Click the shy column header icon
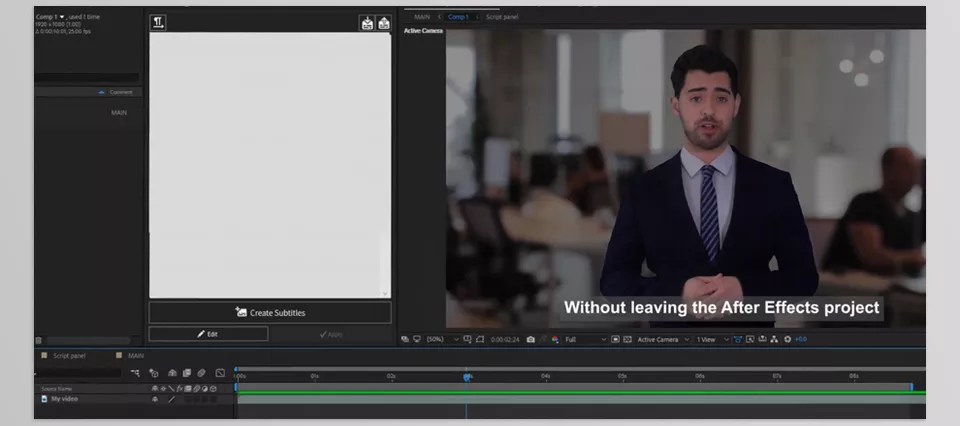The height and width of the screenshot is (426, 960). pos(155,389)
